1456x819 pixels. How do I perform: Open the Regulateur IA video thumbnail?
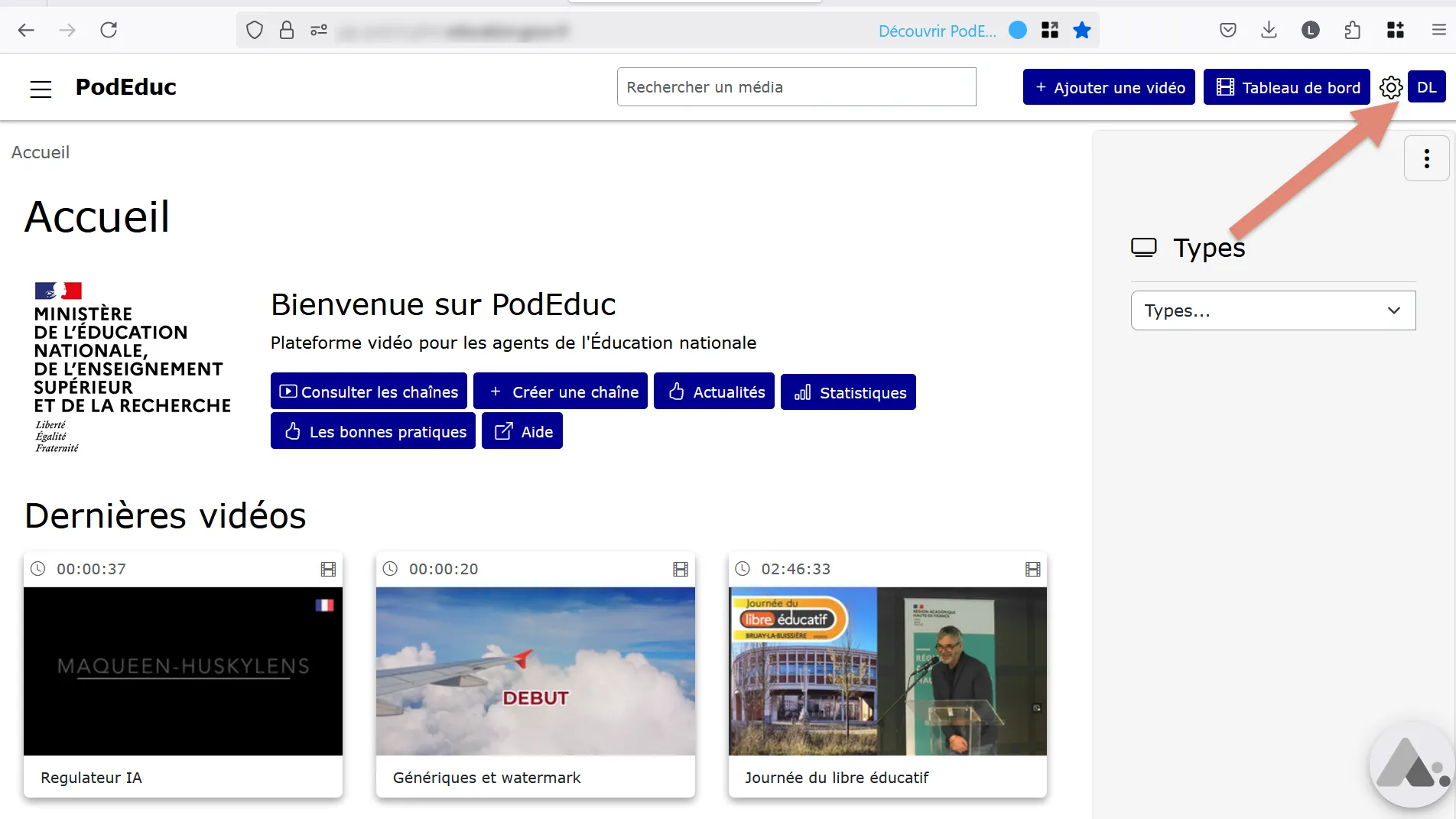tap(183, 671)
